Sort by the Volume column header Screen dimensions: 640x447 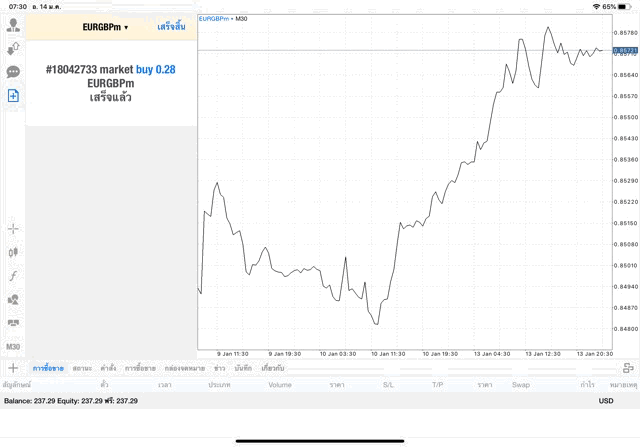coord(280,384)
